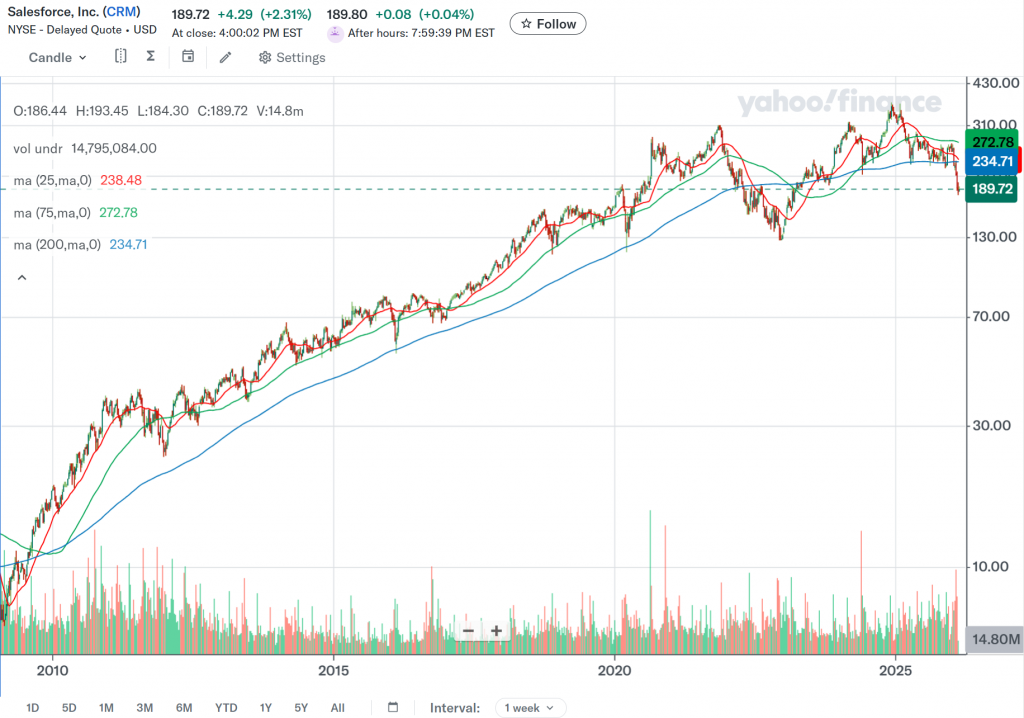Viewport: 1024px width, 718px height.
Task: Open the indicators sigma icon
Action: click(150, 57)
